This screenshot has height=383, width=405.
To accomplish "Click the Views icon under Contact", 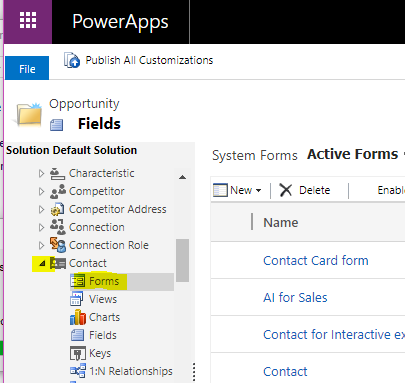I will pos(77,299).
